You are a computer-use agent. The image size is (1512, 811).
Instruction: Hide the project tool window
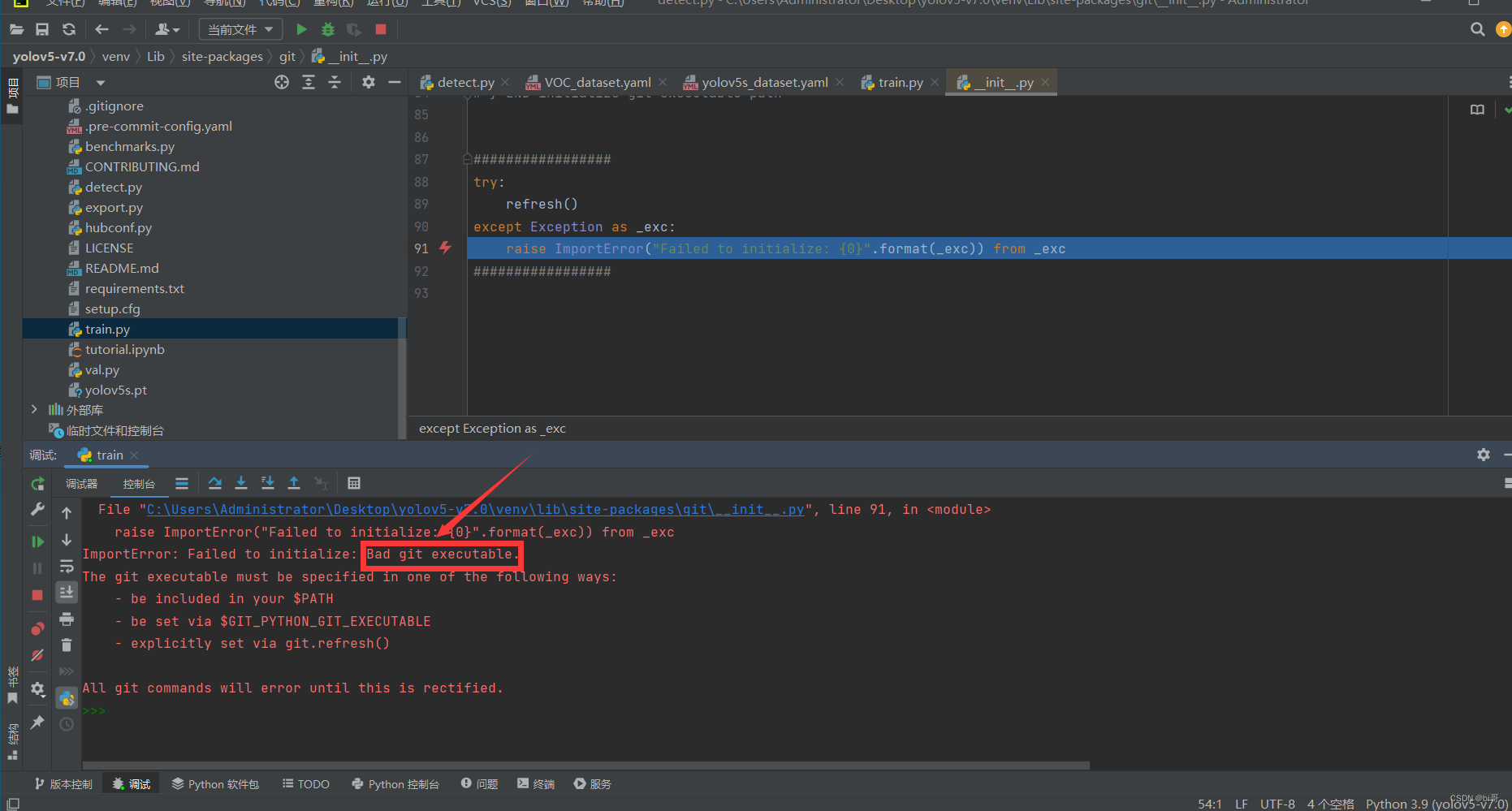[395, 82]
